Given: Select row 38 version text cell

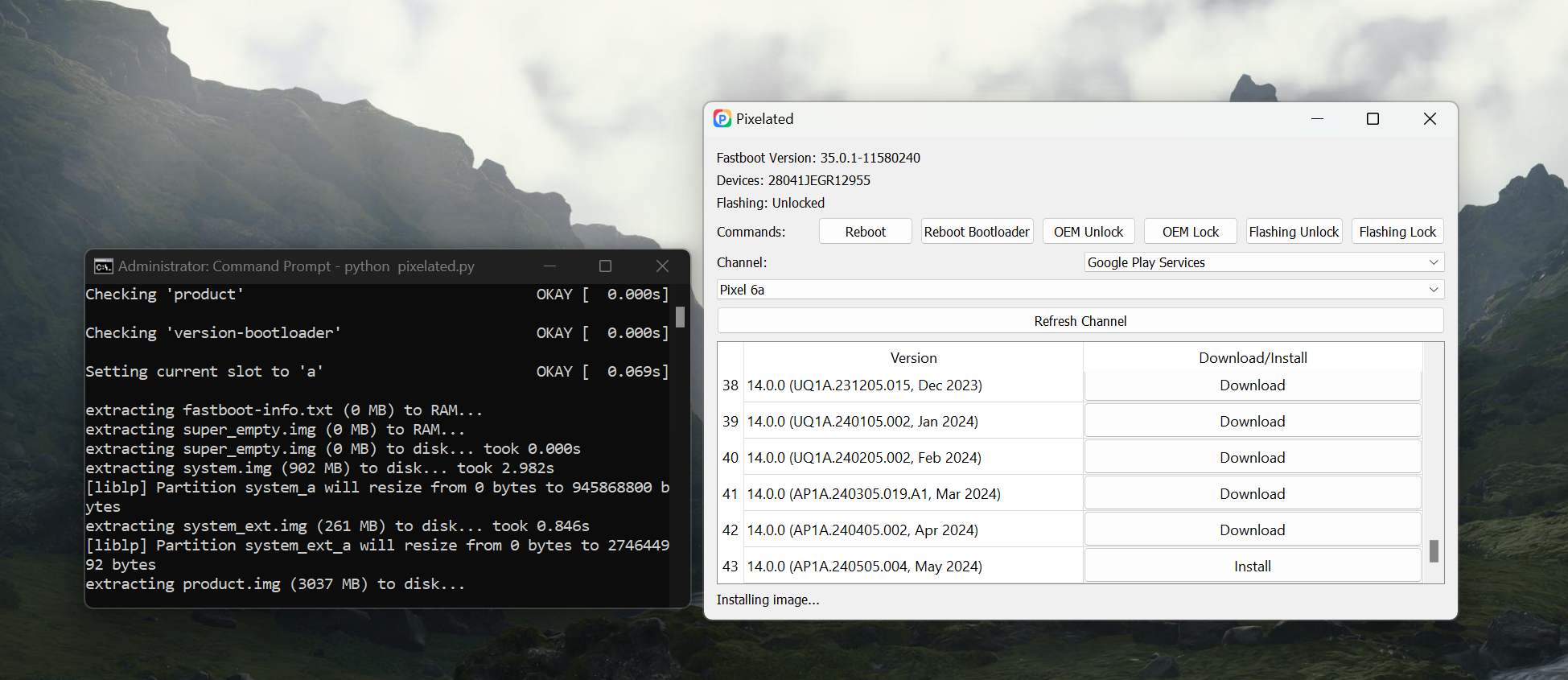Looking at the screenshot, I should pos(913,385).
